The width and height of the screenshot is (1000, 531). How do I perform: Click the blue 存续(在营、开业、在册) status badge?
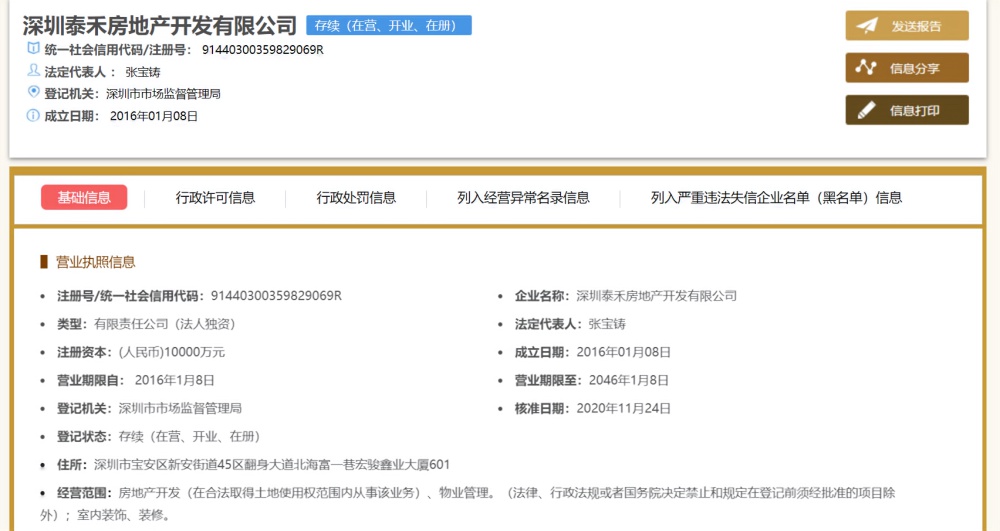389,25
